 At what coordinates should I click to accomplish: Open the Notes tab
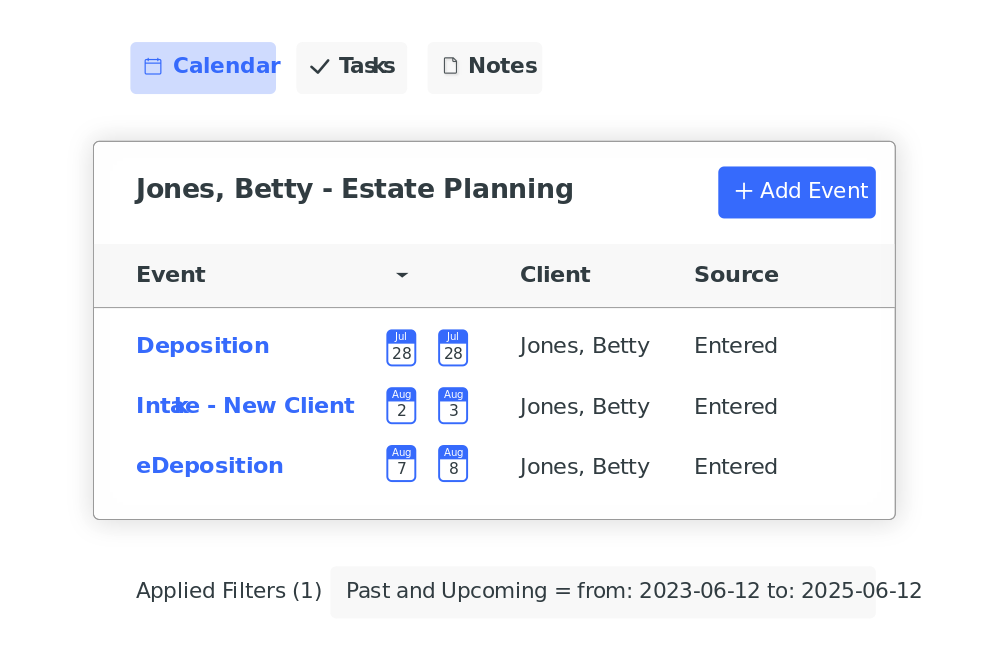pyautogui.click(x=485, y=68)
